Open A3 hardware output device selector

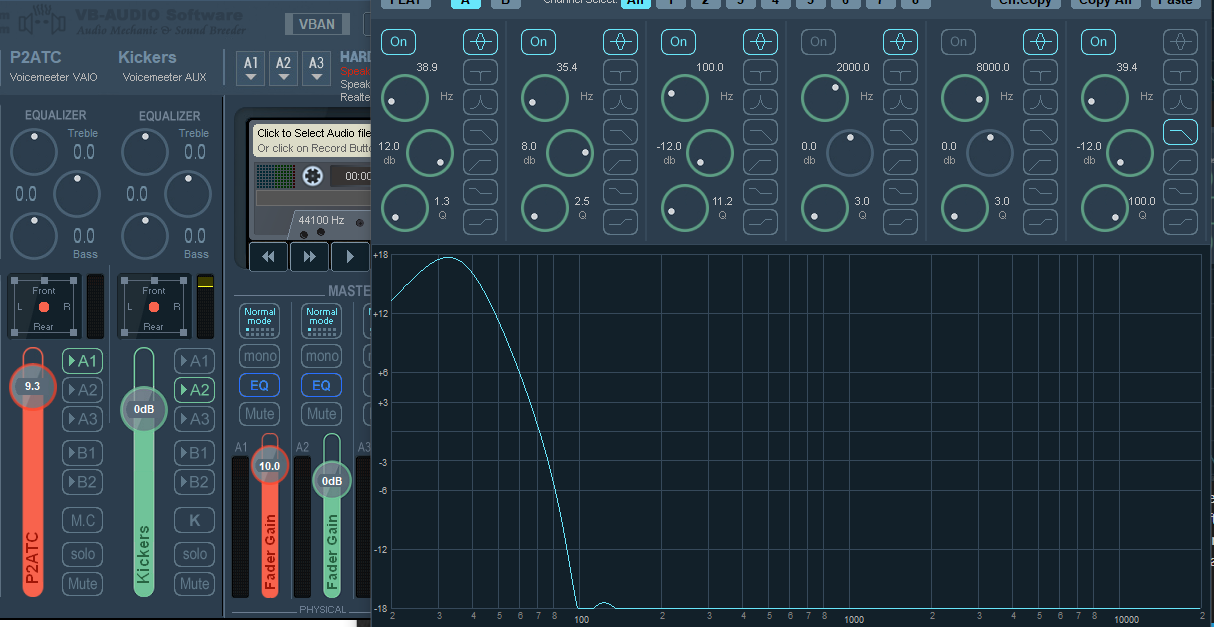(317, 68)
